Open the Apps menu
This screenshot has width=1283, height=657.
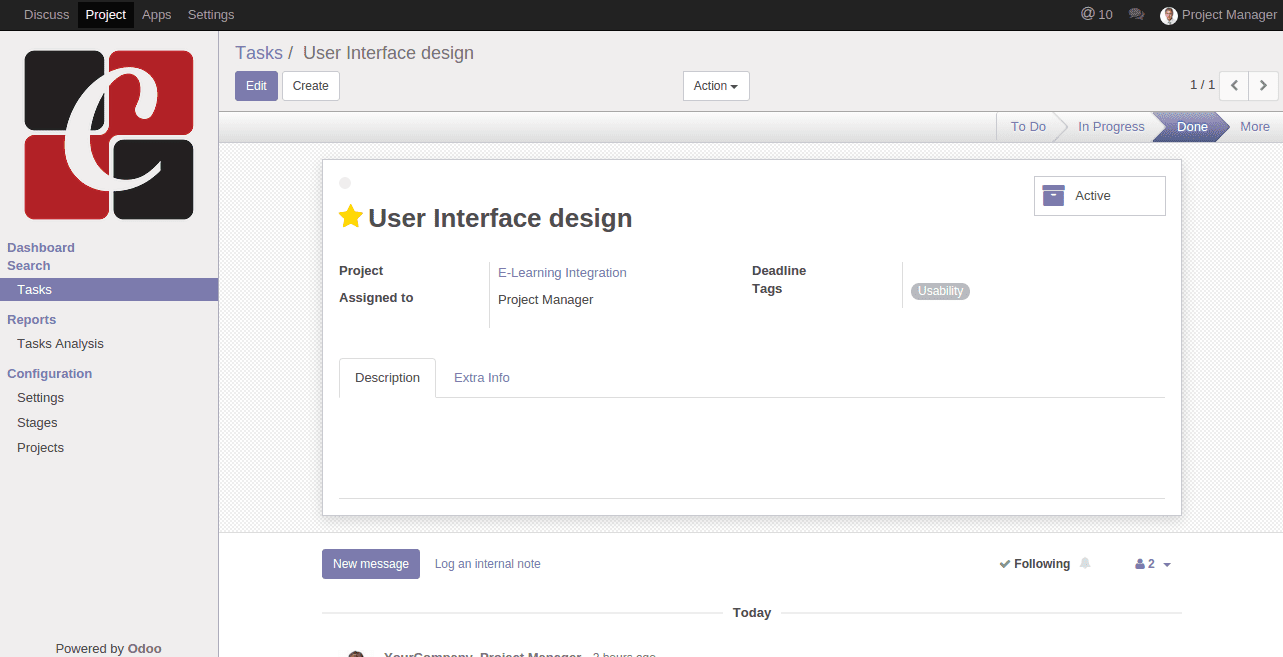(x=156, y=15)
